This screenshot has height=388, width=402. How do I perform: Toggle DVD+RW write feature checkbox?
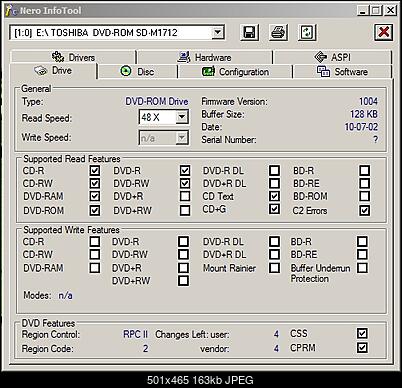pyautogui.click(x=183, y=281)
